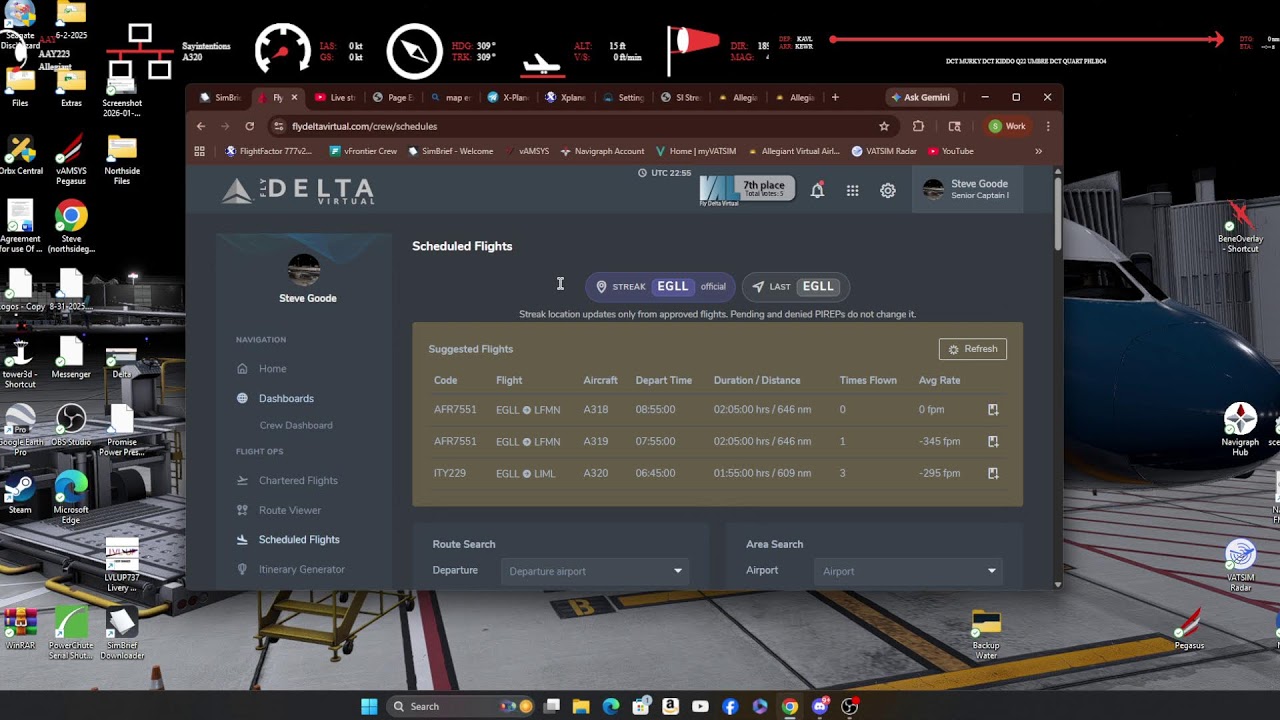The image size is (1280, 720).
Task: Open Route Viewer in the sidebar
Action: (x=289, y=510)
